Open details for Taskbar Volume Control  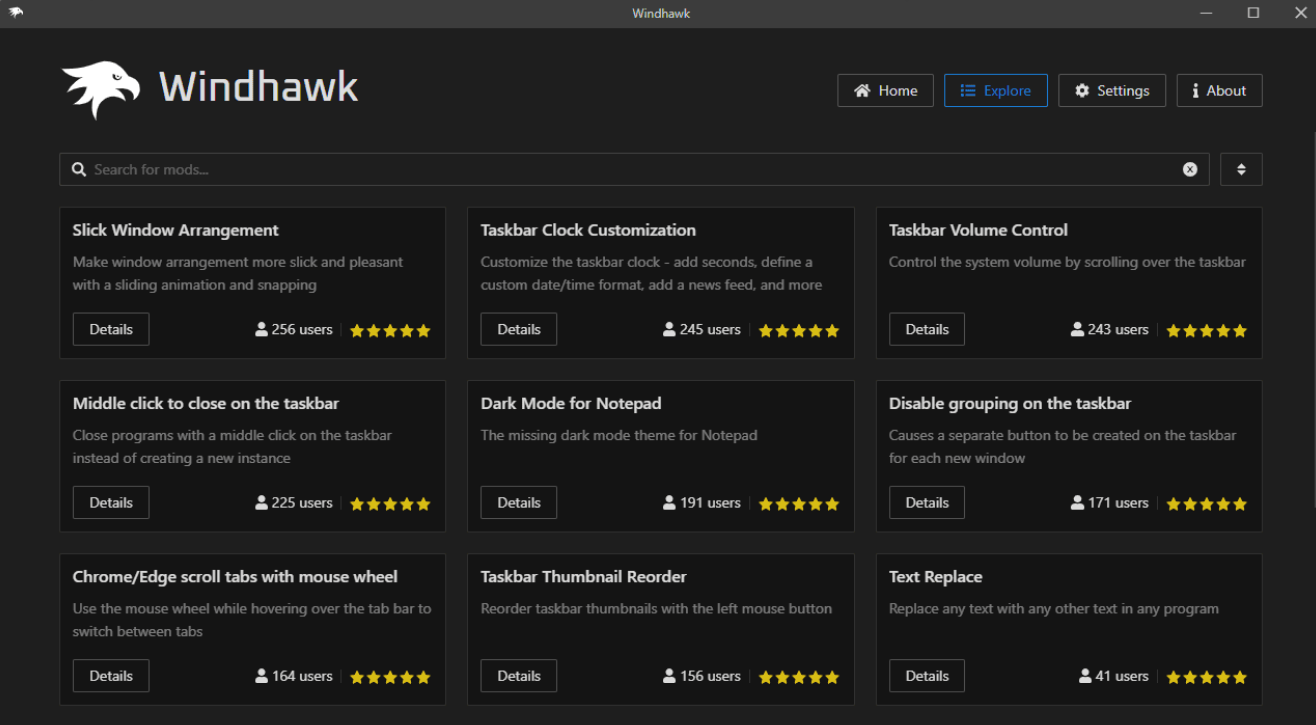tap(927, 329)
